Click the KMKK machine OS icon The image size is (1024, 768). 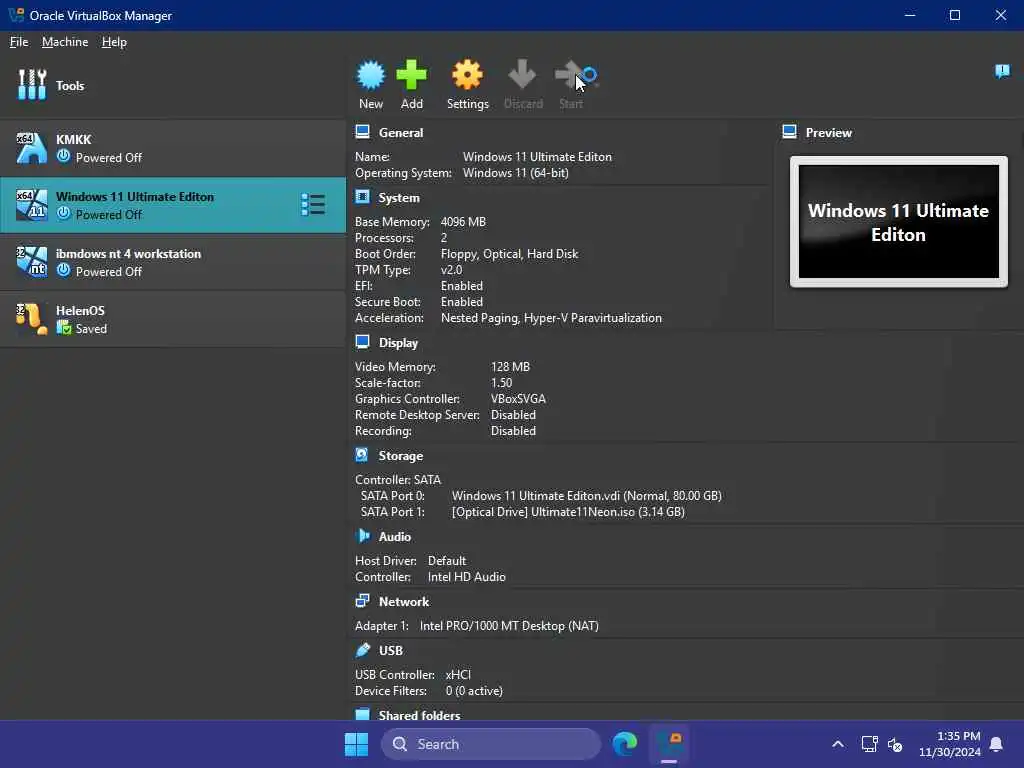[31, 148]
